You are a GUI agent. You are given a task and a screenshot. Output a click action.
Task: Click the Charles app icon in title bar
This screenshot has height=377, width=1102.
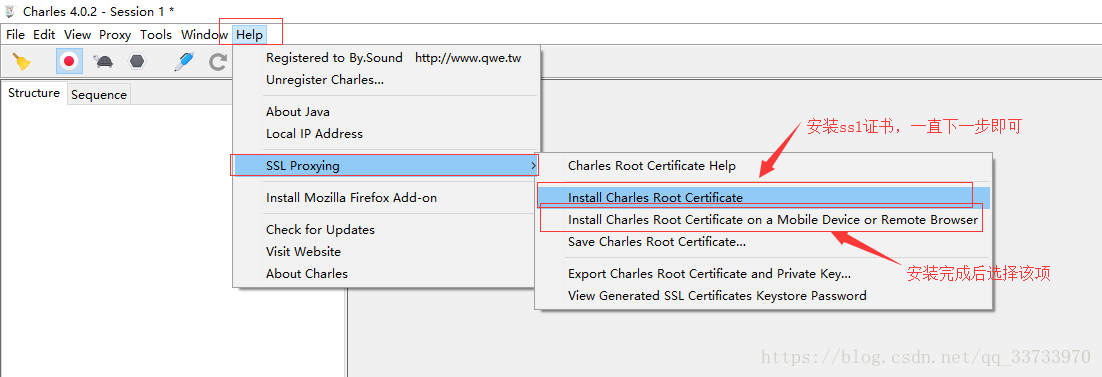tap(10, 11)
